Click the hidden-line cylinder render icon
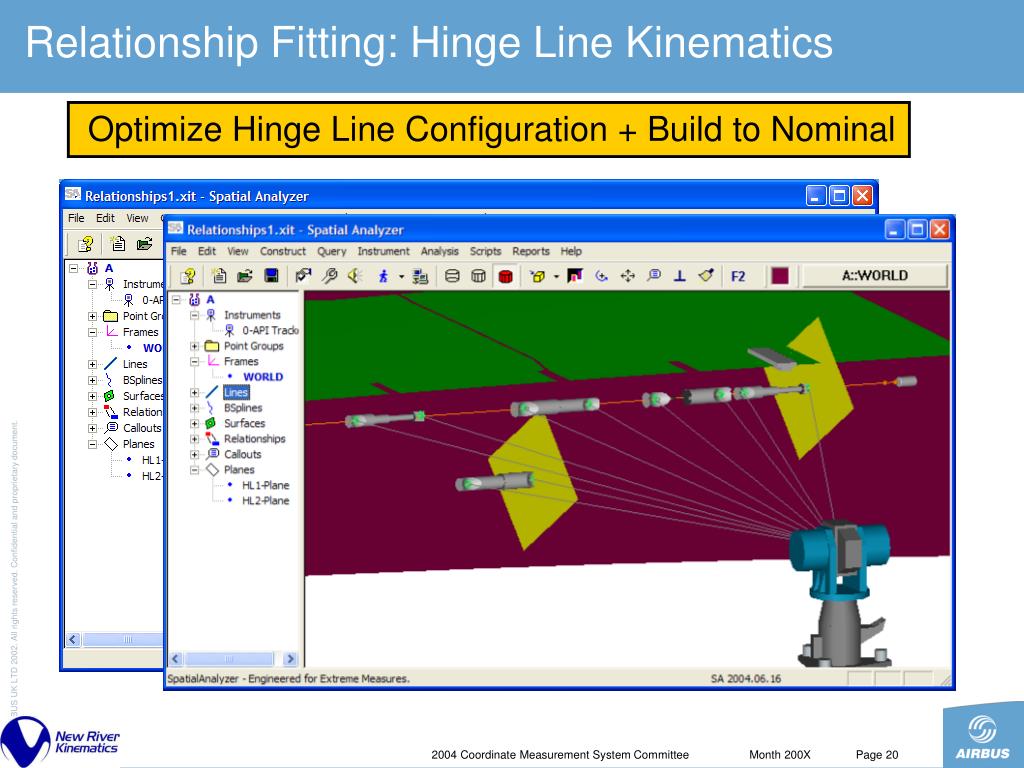This screenshot has height=768, width=1024. coord(478,276)
